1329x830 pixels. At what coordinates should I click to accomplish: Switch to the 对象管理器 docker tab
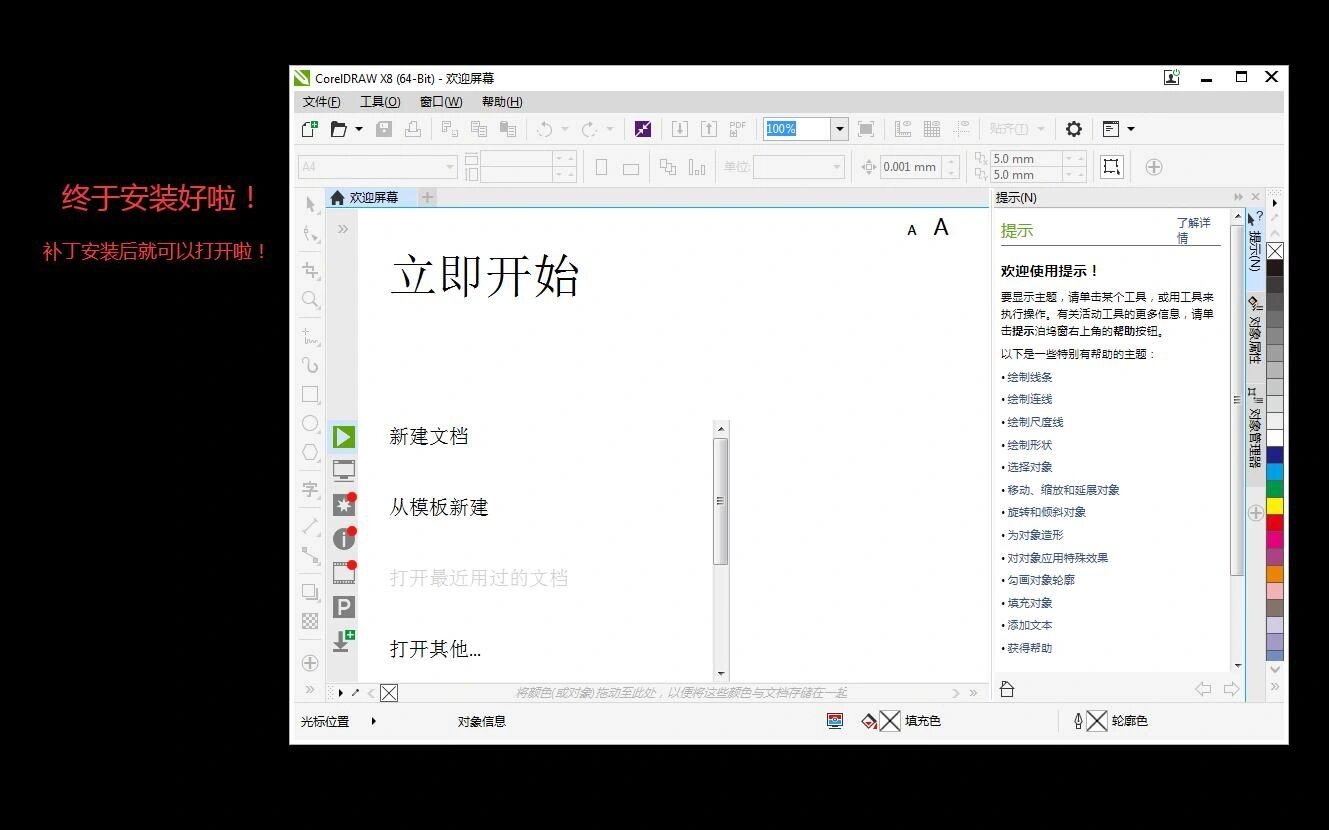1255,428
